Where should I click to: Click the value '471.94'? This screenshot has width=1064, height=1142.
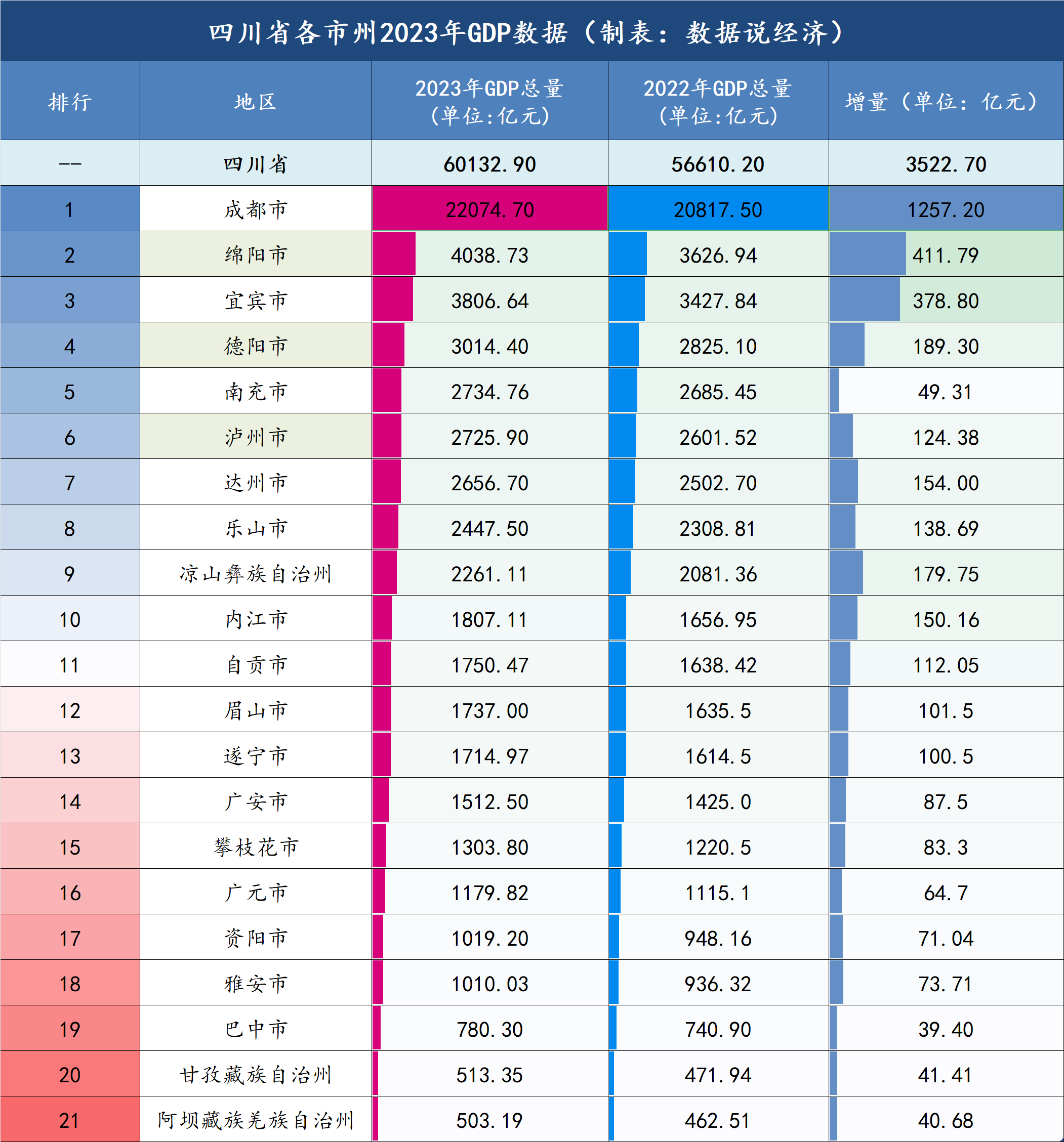[718, 1075]
